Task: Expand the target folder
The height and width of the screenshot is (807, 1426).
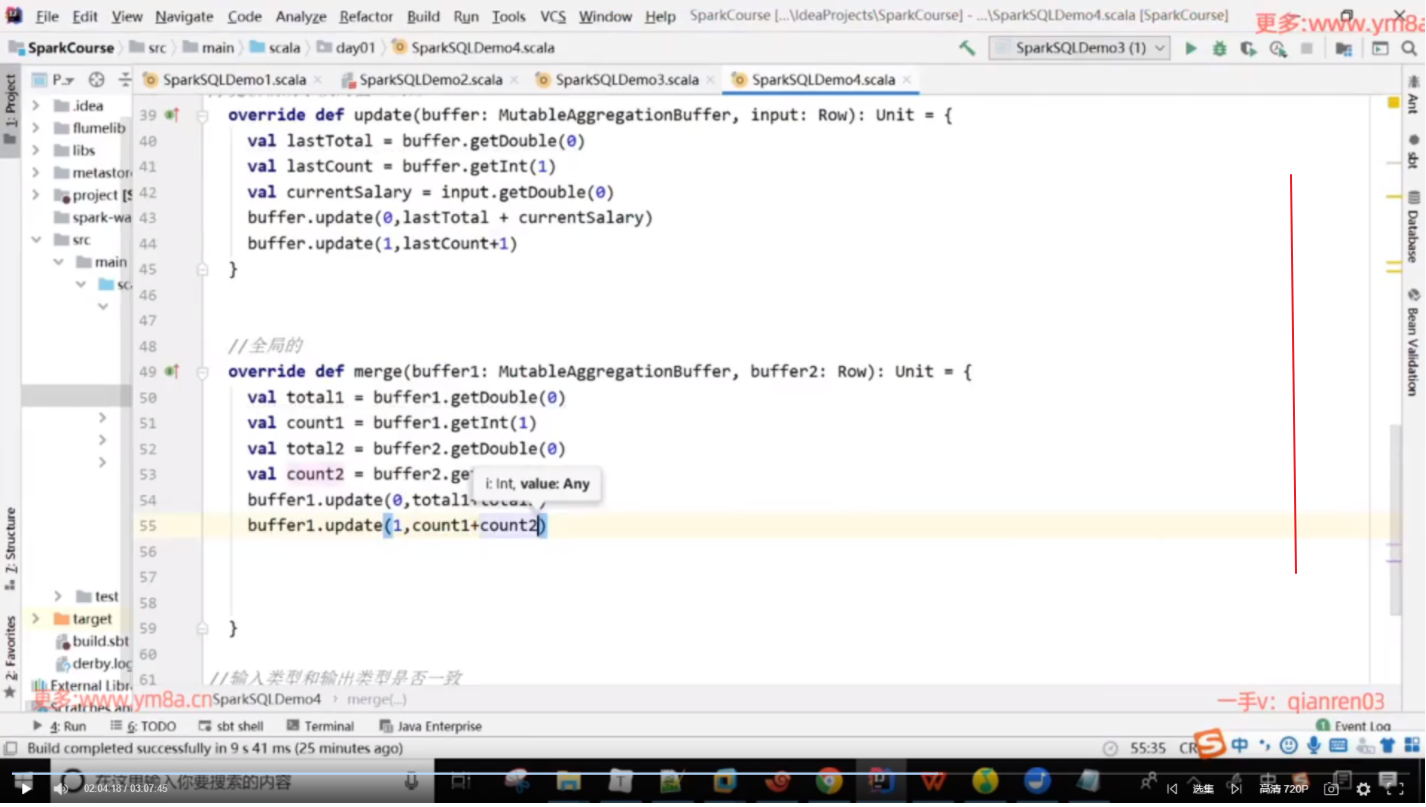Action: tap(36, 619)
